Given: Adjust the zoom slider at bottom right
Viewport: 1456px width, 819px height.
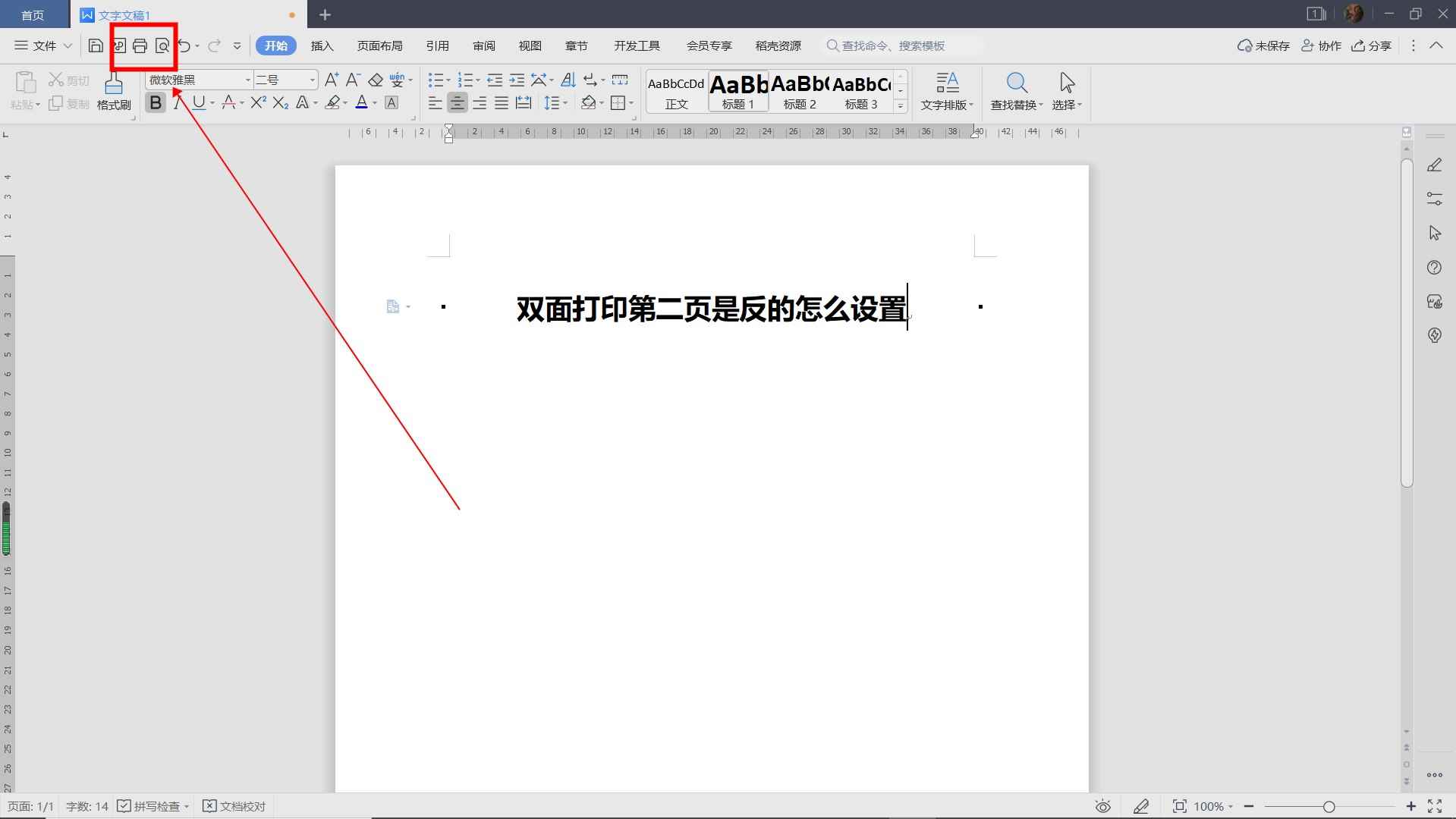Looking at the screenshot, I should [x=1330, y=806].
